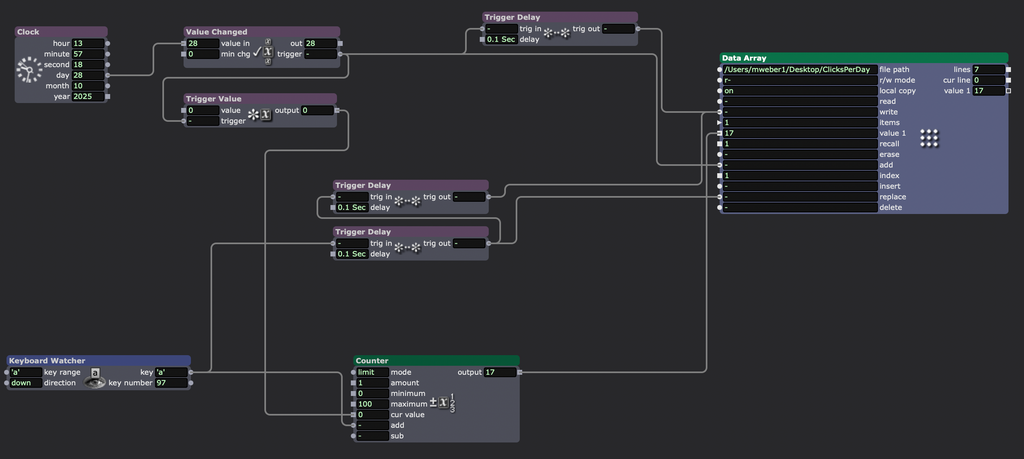
Task: Open the Counter mode 'limit' field
Action: (x=371, y=372)
